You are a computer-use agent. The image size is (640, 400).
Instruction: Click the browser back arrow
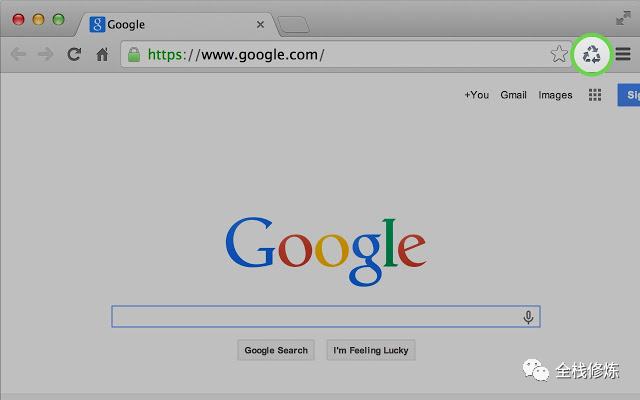pos(17,54)
